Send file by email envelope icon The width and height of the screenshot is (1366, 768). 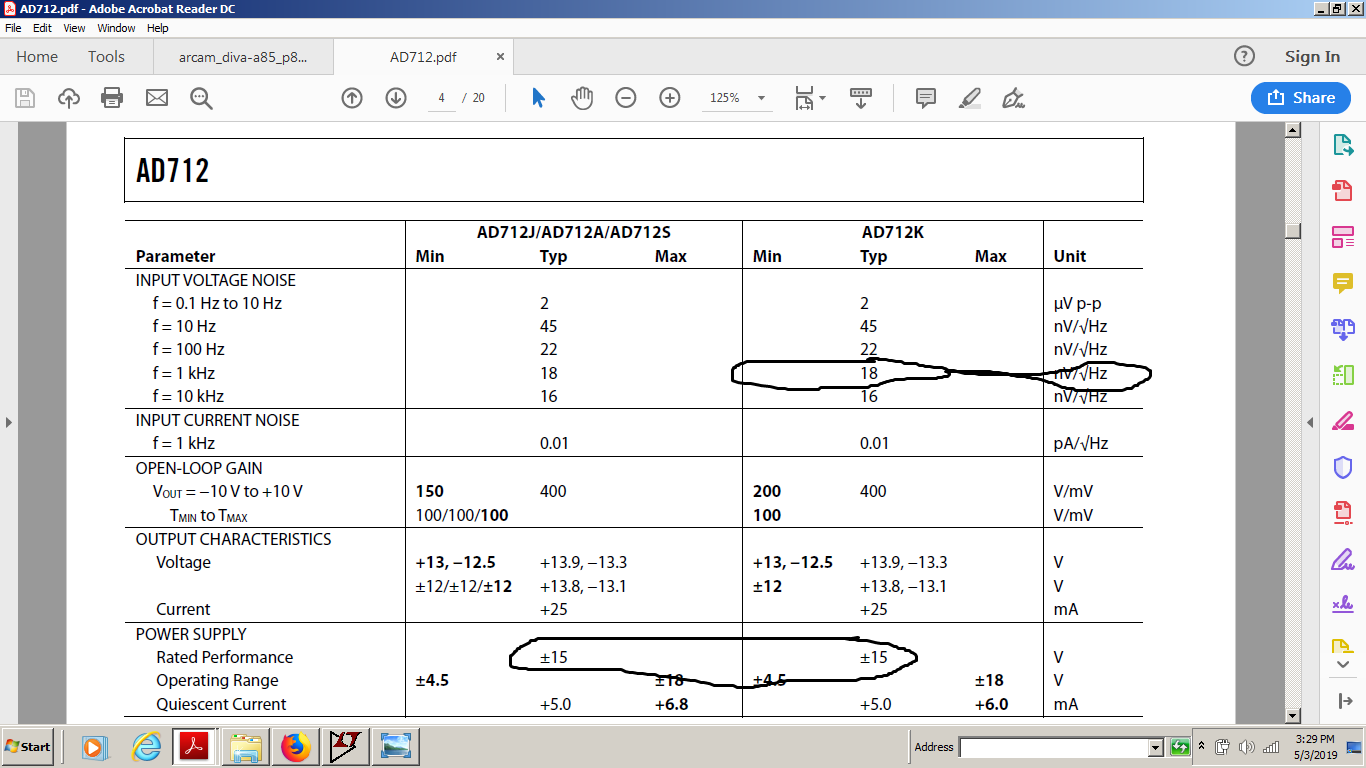click(x=157, y=98)
